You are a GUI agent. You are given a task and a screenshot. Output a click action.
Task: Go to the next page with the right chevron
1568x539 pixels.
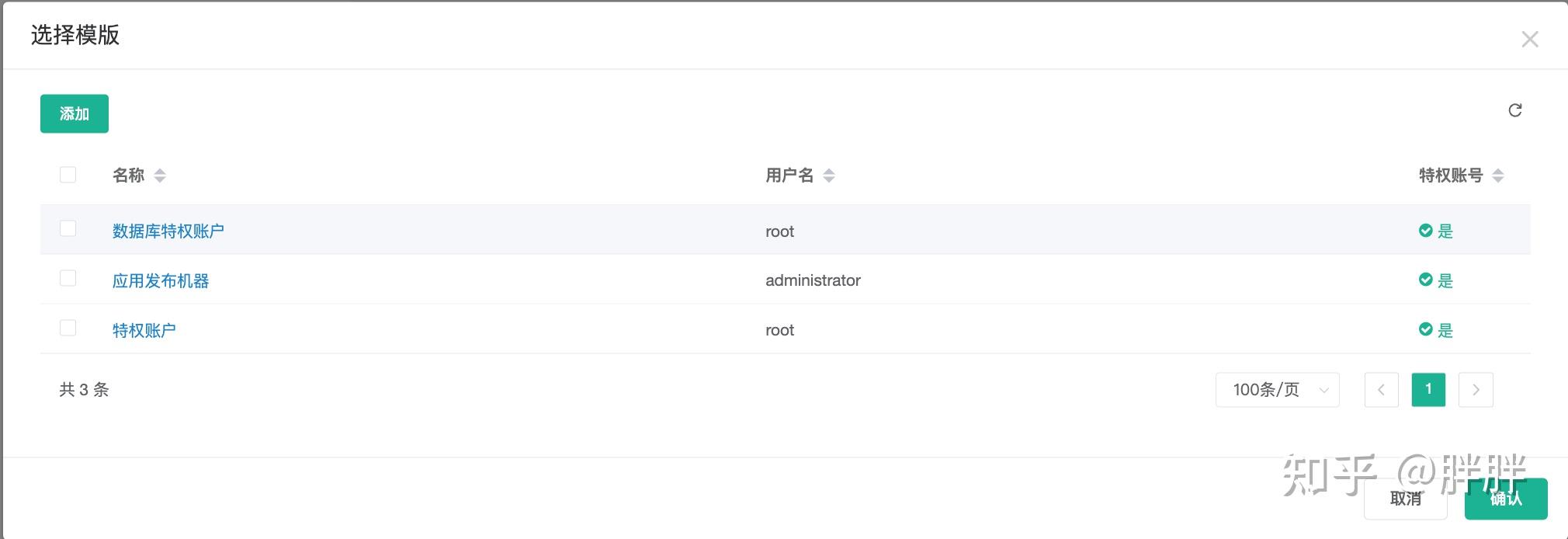[1476, 390]
